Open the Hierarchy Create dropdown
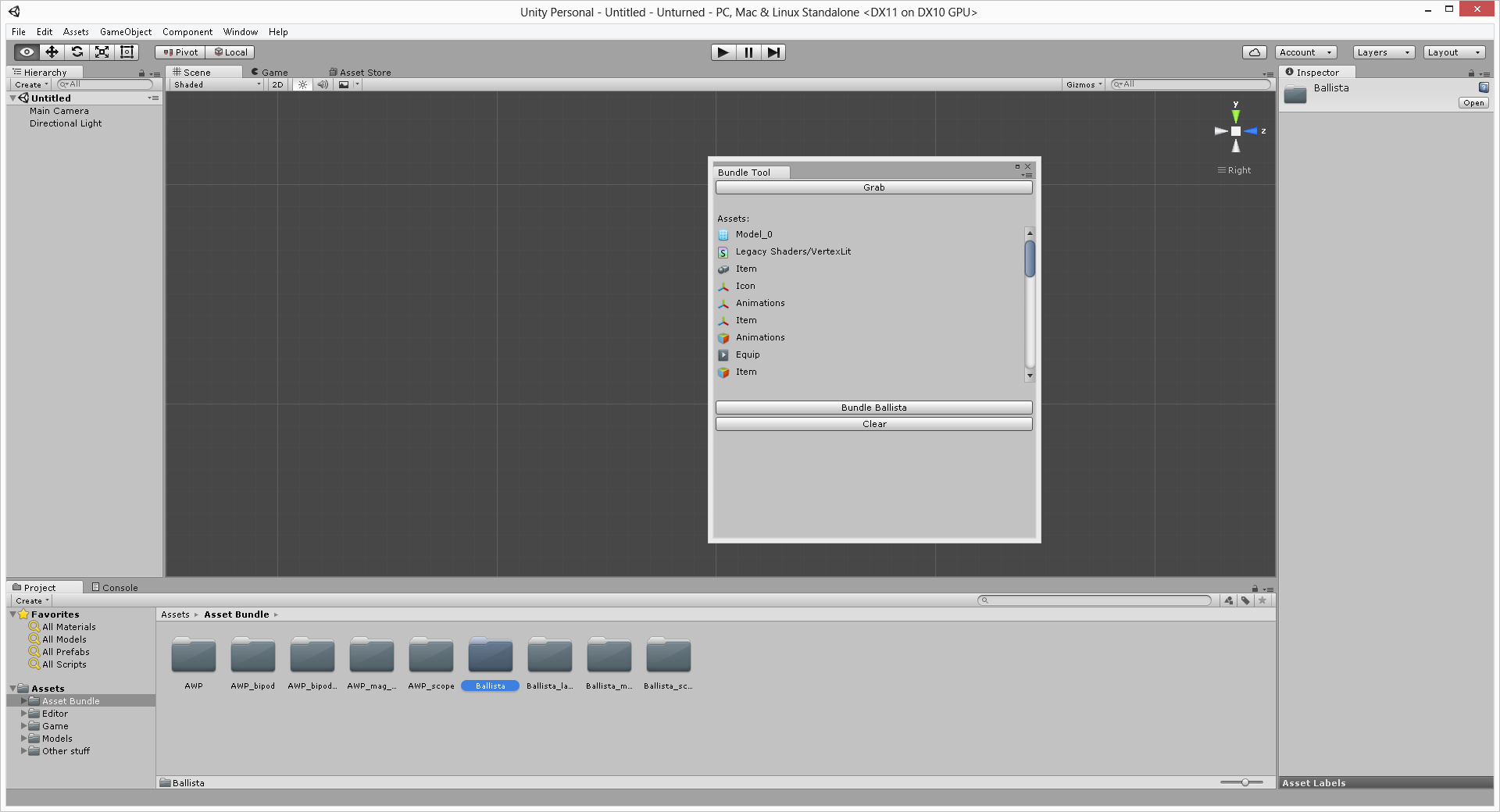The width and height of the screenshot is (1500, 812). point(31,84)
